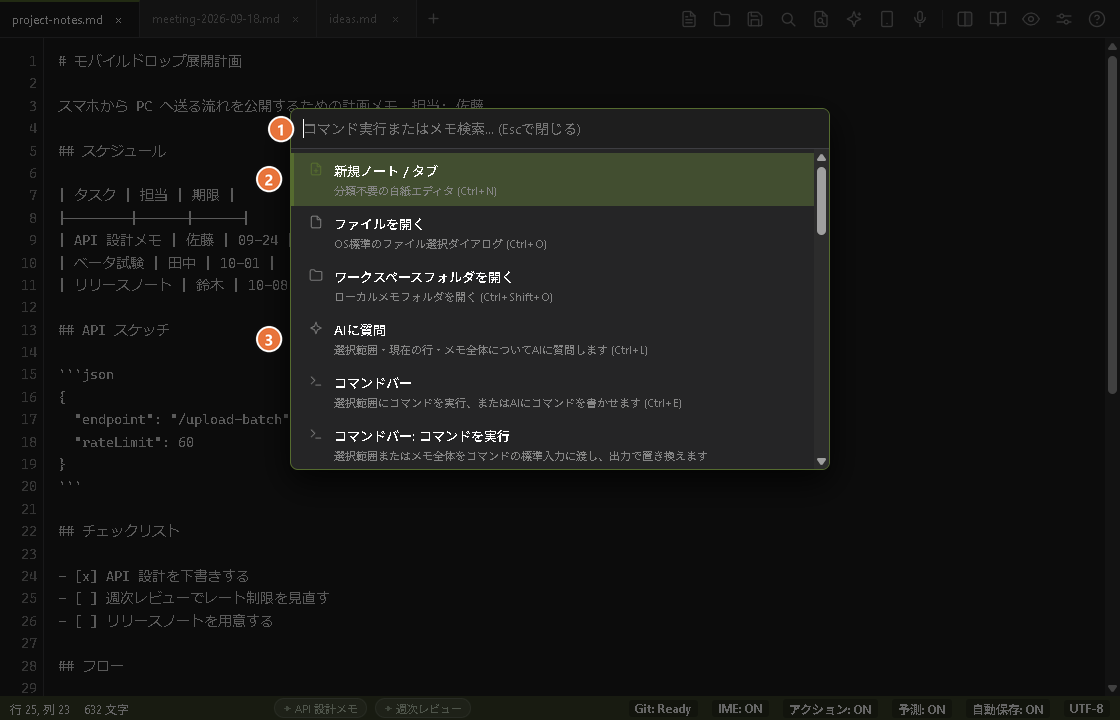Screen dimensions: 1120x720
Task: Click the ## スケジュール heading line
Action: 112,151
